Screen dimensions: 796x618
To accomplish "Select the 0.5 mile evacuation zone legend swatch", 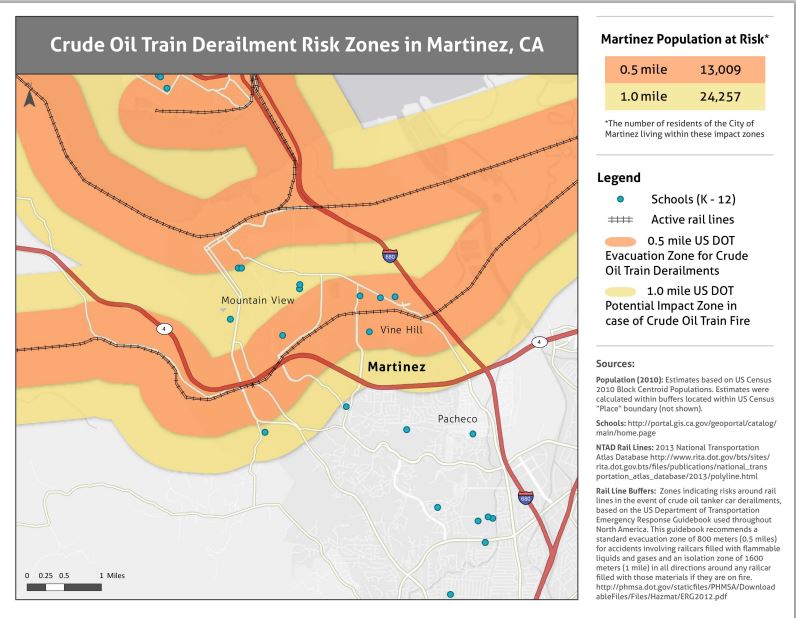I will (x=619, y=240).
